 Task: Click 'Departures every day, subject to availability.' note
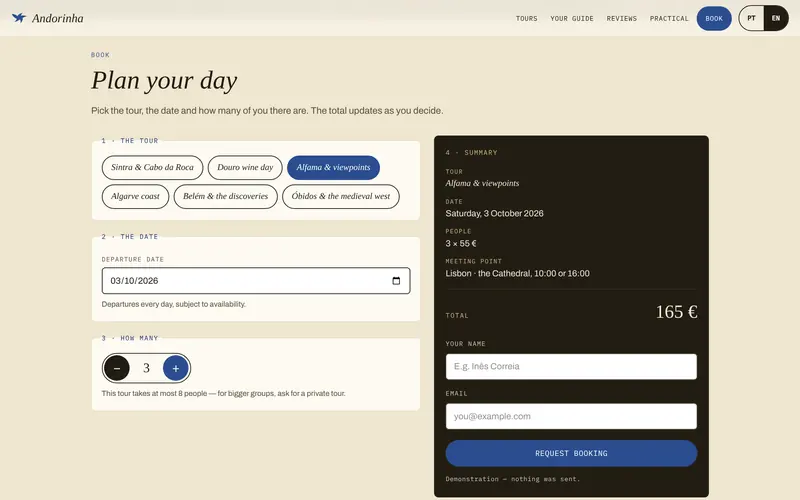(173, 304)
